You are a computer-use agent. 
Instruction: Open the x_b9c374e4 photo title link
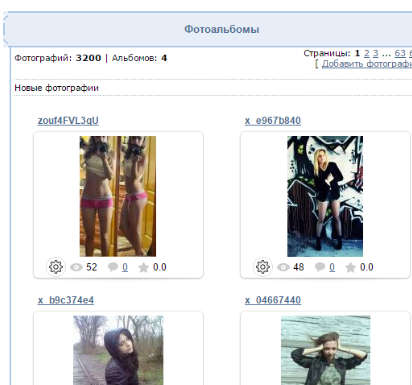point(66,300)
